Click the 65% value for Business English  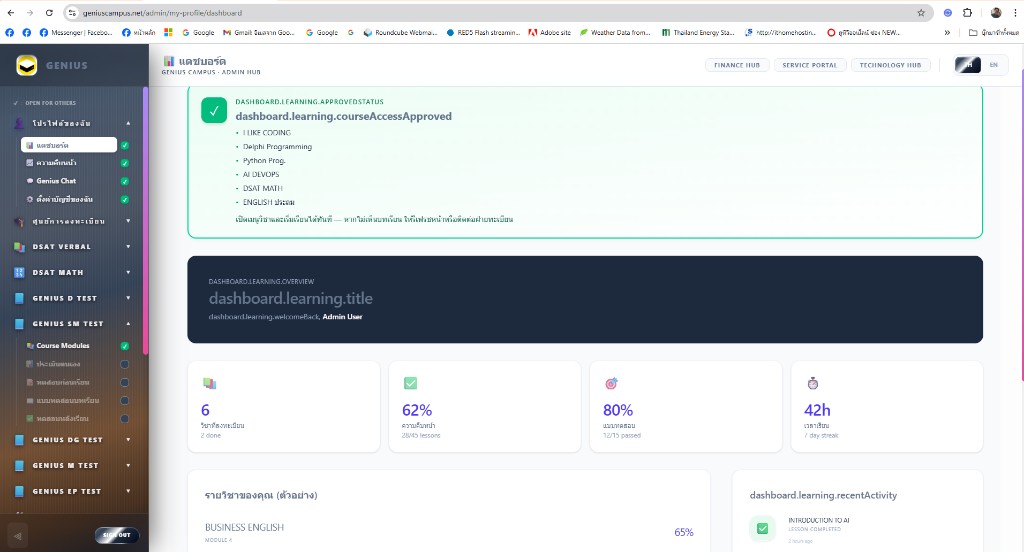pos(684,532)
